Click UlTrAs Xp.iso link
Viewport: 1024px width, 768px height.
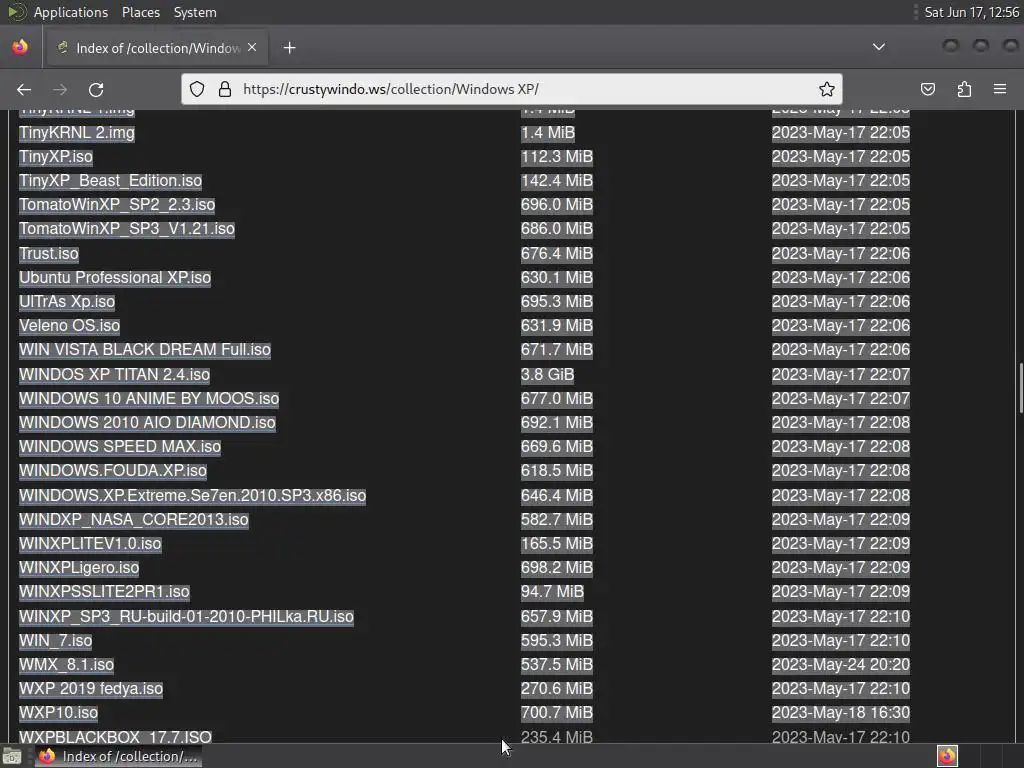(67, 302)
